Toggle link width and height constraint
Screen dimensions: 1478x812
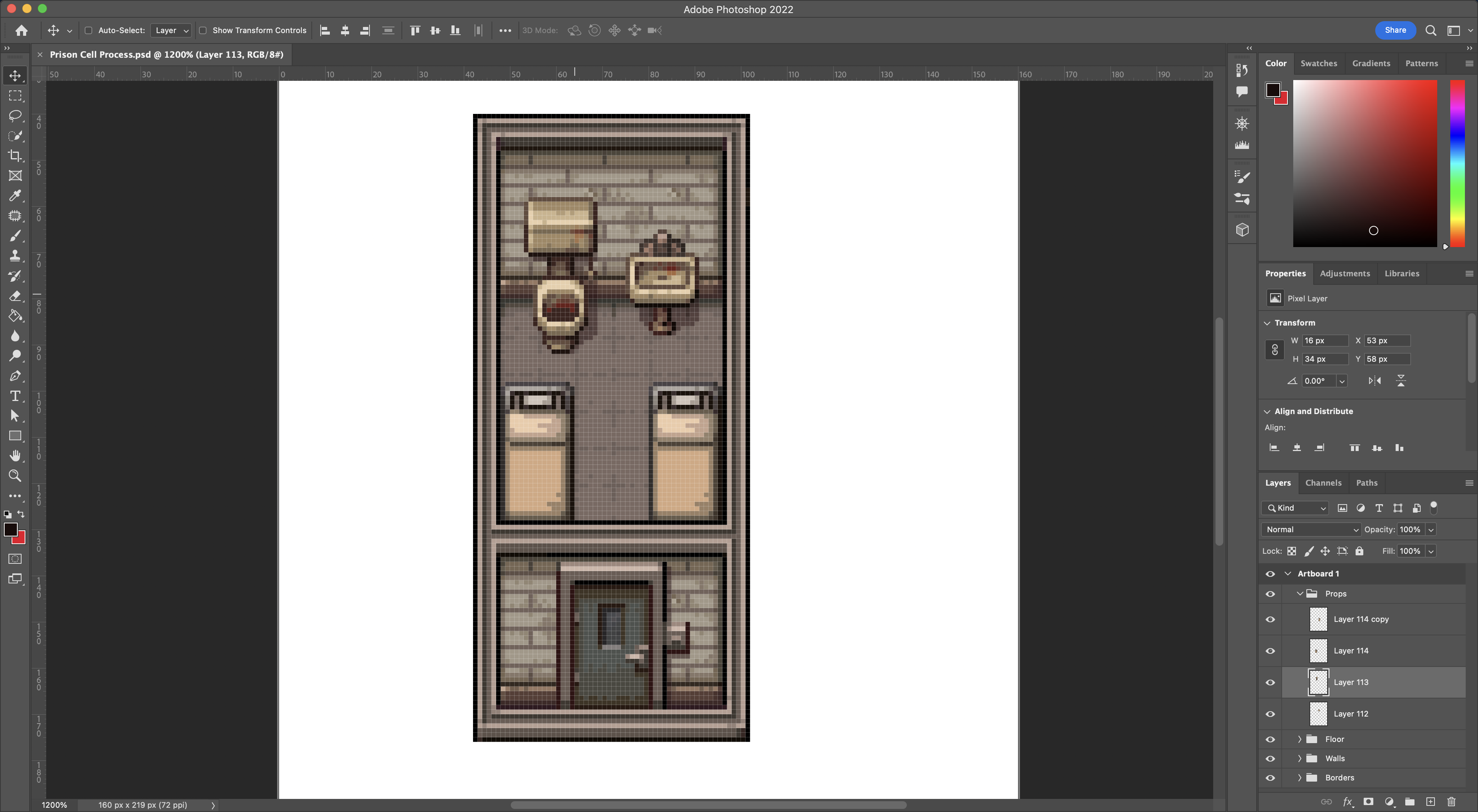(x=1274, y=349)
